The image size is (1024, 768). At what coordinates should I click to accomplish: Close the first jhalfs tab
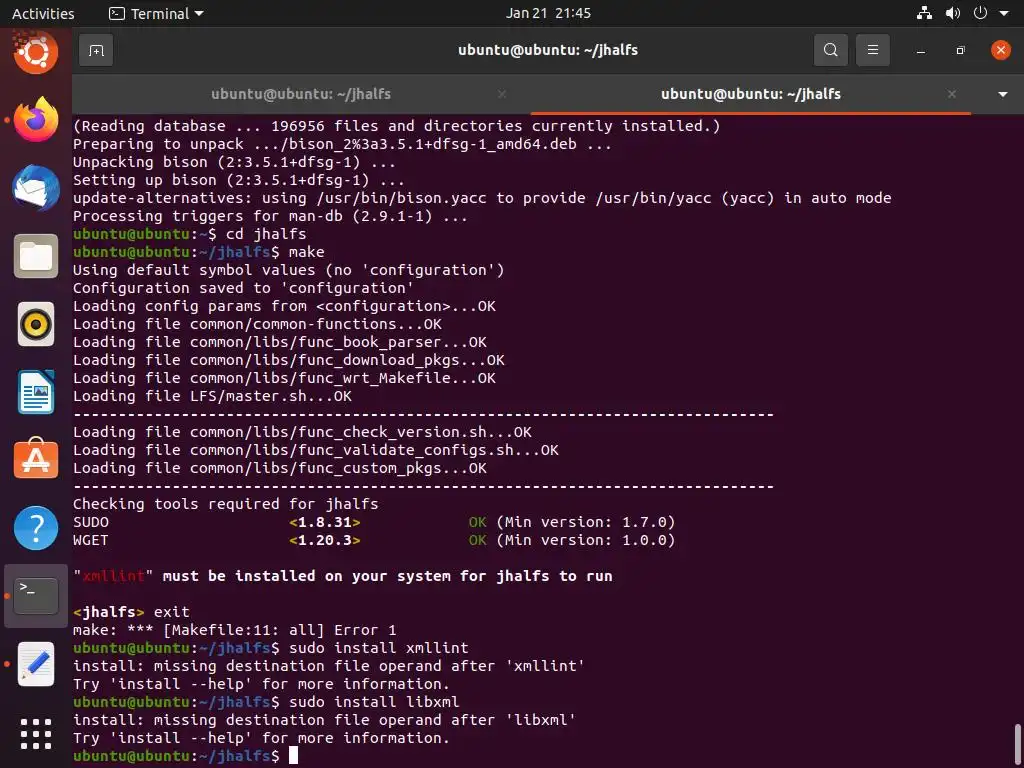point(502,94)
